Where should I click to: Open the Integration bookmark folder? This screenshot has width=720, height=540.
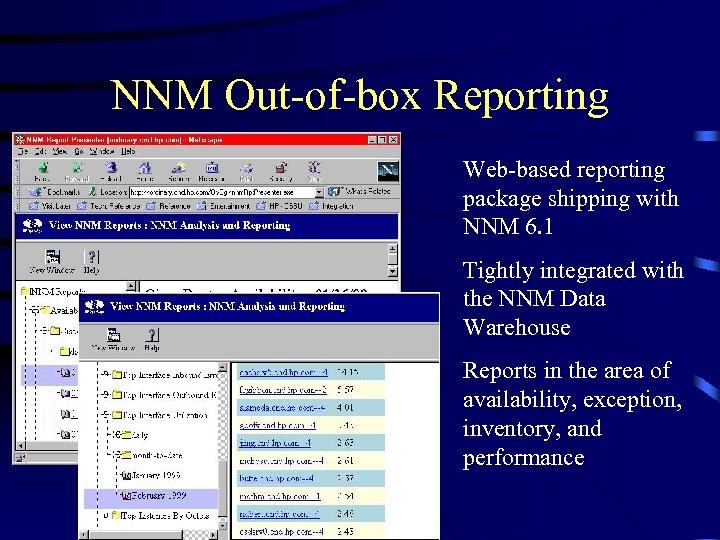pos(331,206)
